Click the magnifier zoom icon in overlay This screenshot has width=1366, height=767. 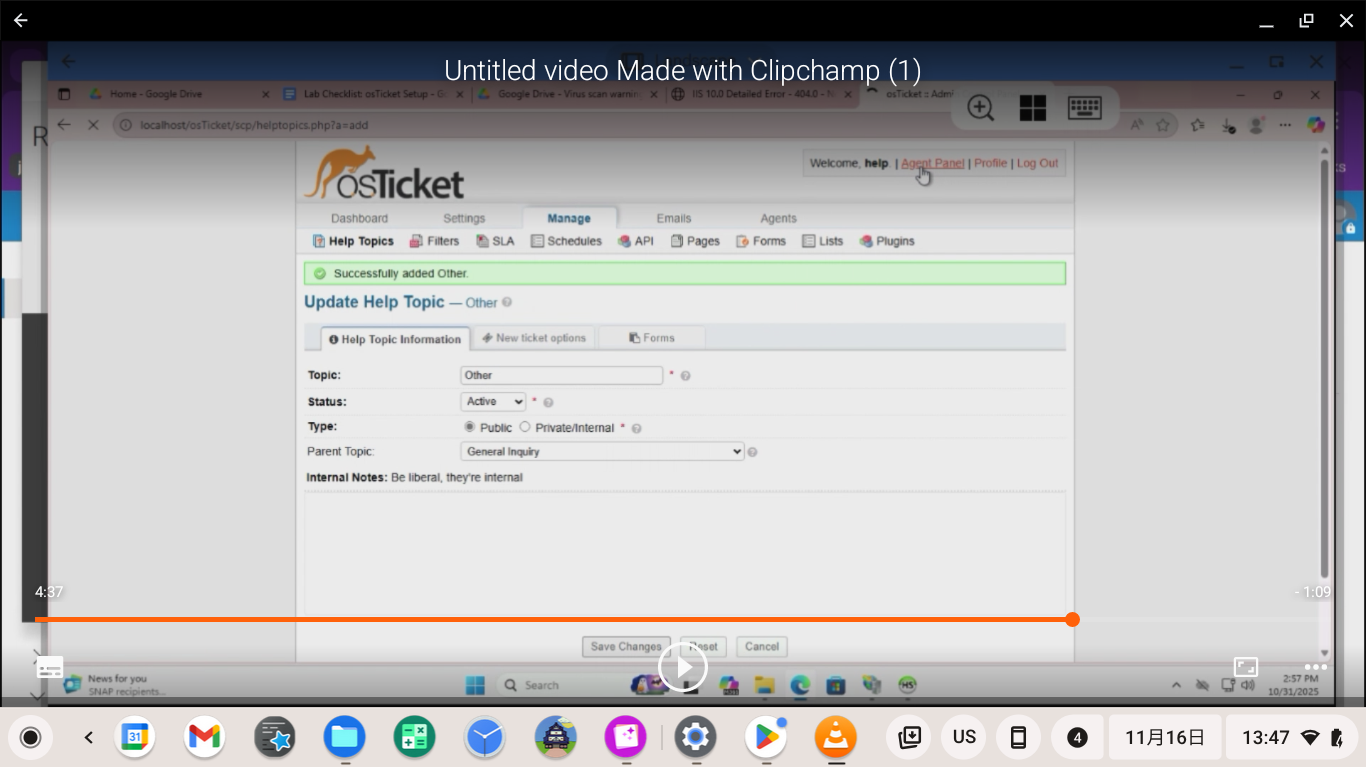(x=980, y=108)
